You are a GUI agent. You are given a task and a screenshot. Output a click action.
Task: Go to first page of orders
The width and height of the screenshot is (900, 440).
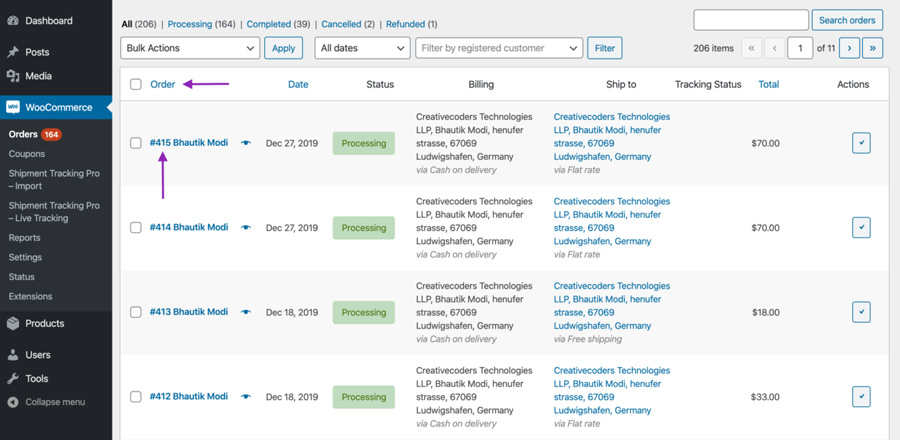click(751, 48)
